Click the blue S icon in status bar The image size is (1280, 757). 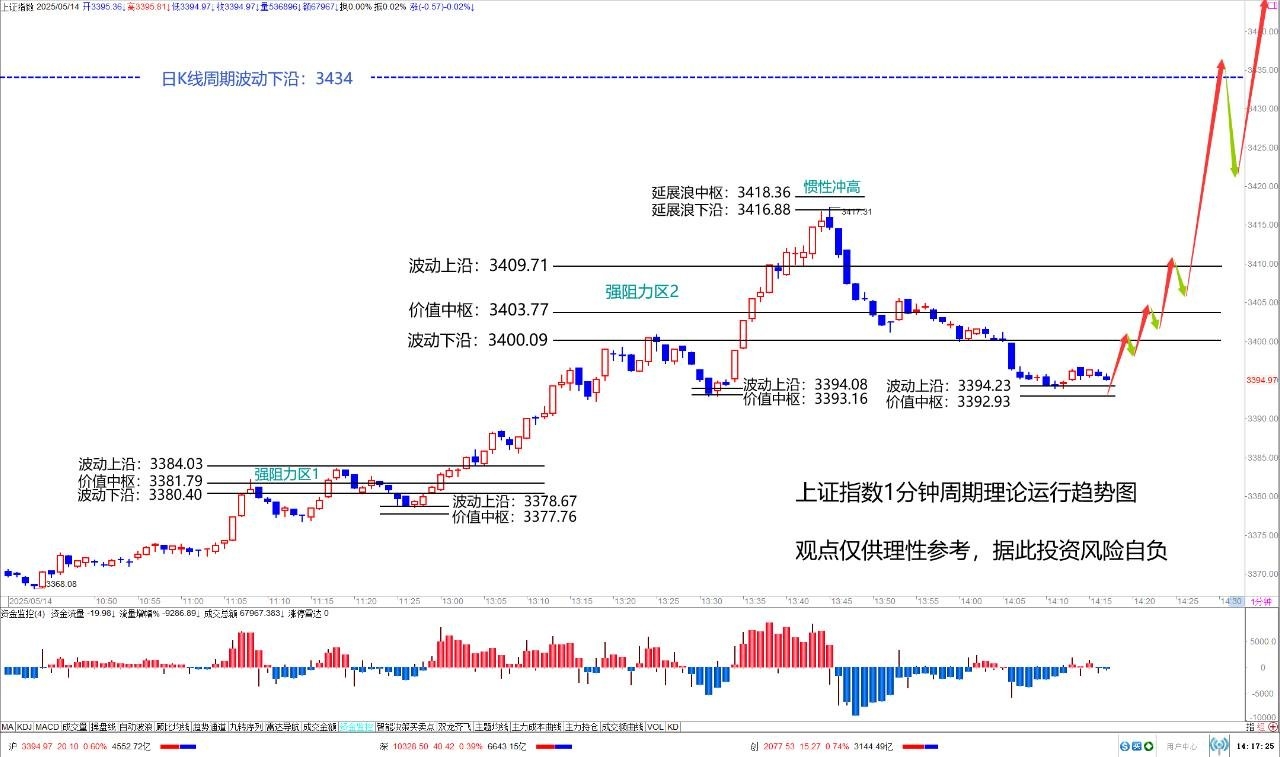(1125, 746)
